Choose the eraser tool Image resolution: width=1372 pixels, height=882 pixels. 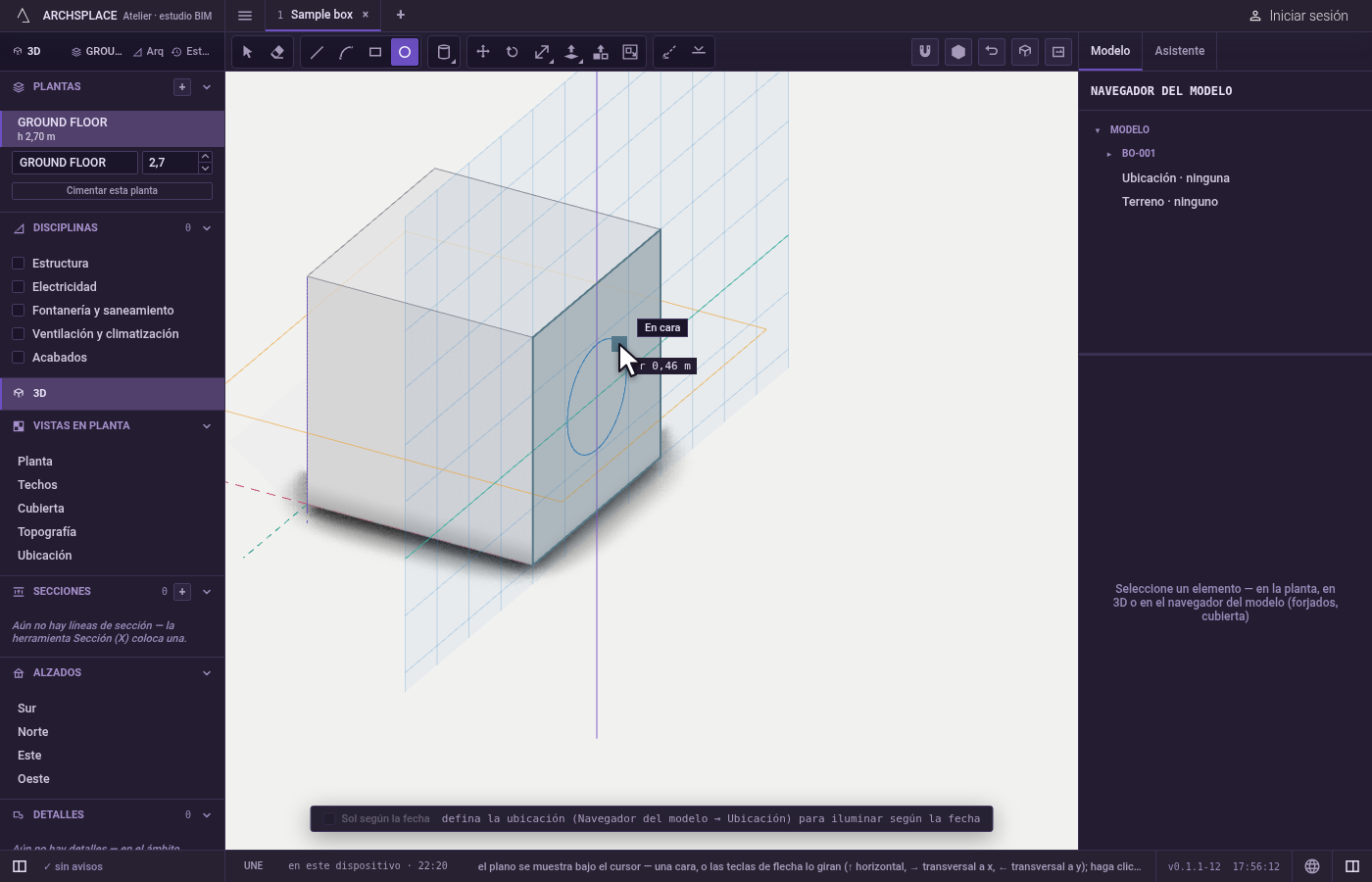click(x=277, y=52)
